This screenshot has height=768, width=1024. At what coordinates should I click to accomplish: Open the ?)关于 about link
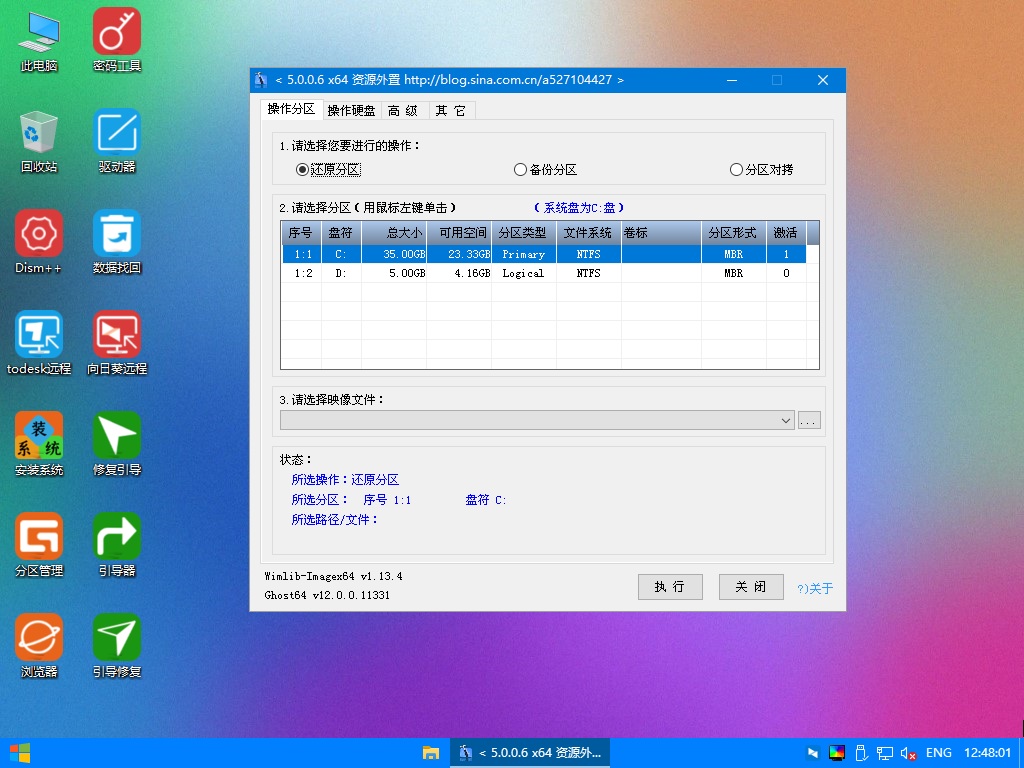815,588
